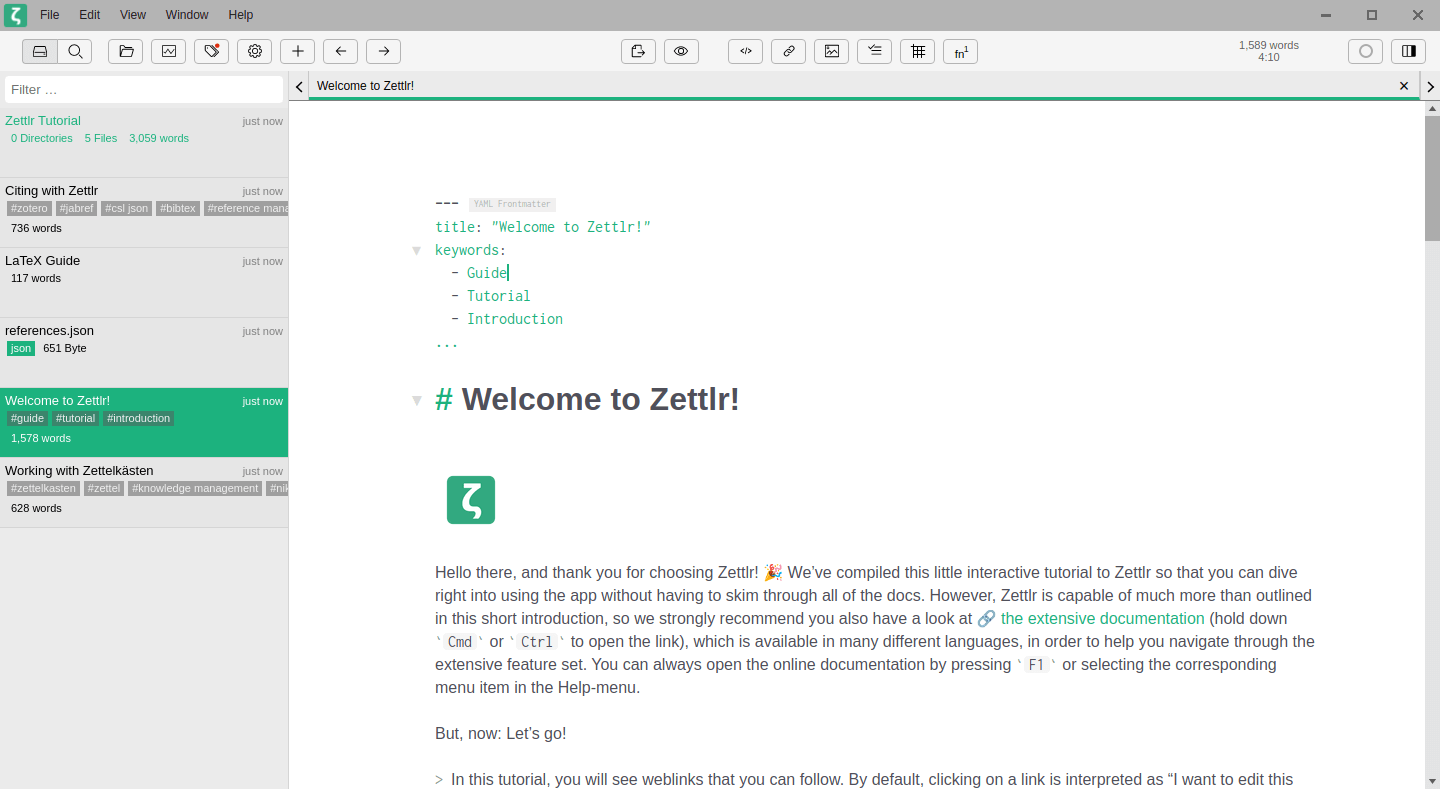Open the global search tool

(x=75, y=51)
